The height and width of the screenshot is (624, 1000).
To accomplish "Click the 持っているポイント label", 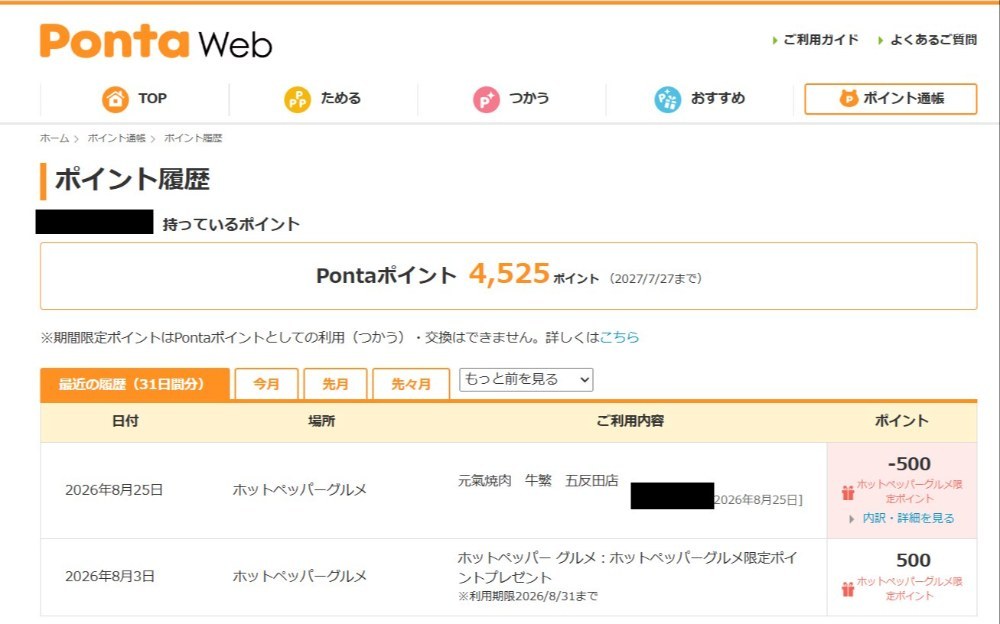I will point(231,224).
